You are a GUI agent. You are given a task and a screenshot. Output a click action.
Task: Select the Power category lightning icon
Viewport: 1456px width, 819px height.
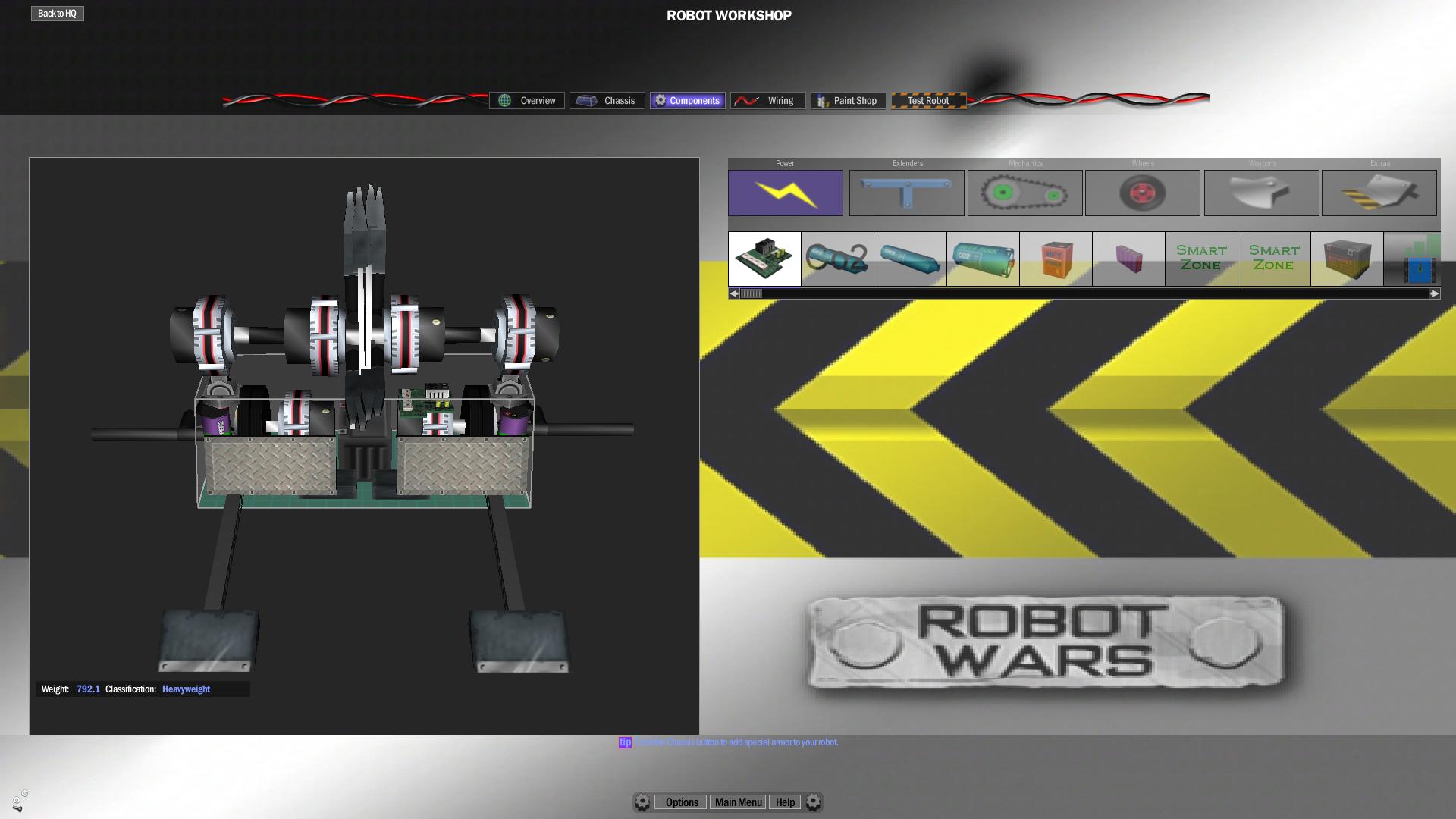pyautogui.click(x=785, y=193)
